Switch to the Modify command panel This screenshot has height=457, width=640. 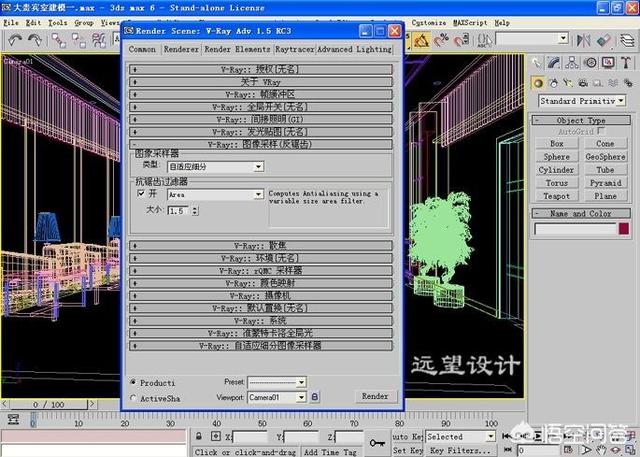coord(554,62)
